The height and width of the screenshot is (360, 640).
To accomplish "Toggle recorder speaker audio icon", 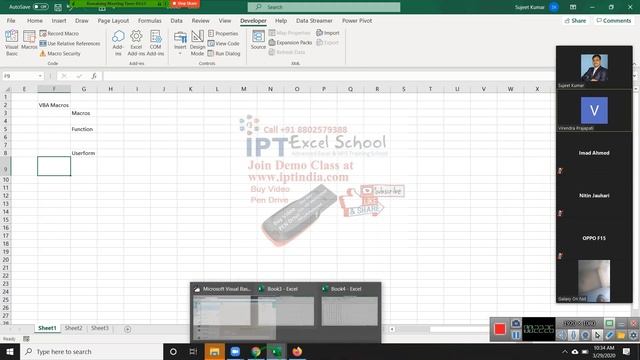I will (x=562, y=335).
